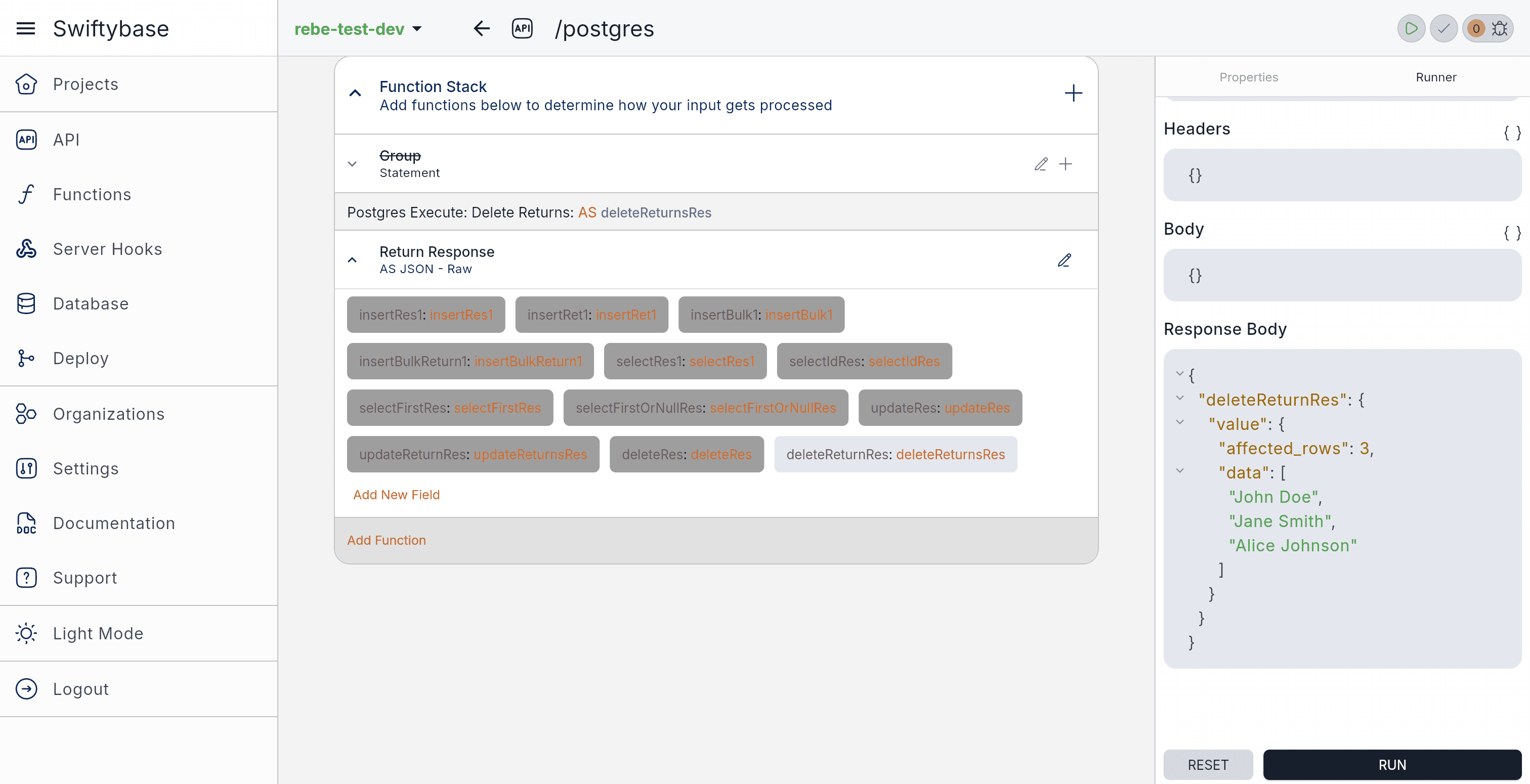The height and width of the screenshot is (784, 1530).
Task: Click the Logout arrow icon
Action: click(x=26, y=689)
